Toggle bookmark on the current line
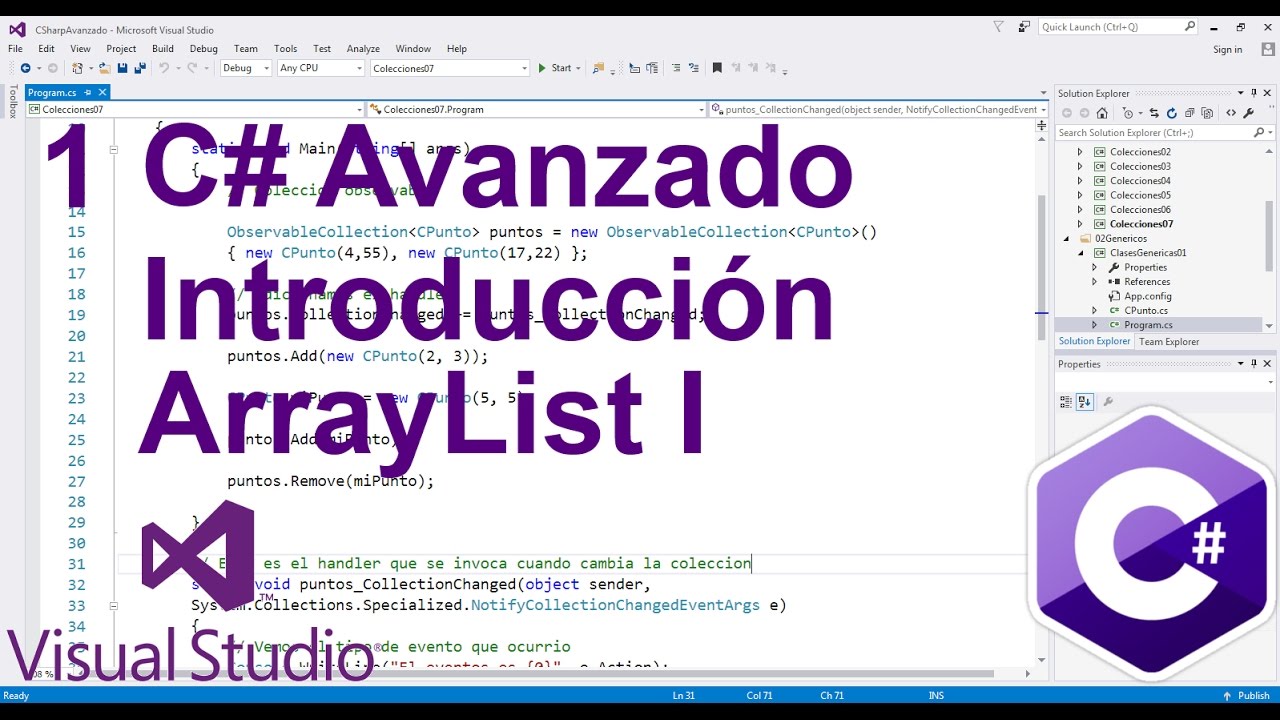Image resolution: width=1280 pixels, height=720 pixels. [717, 68]
